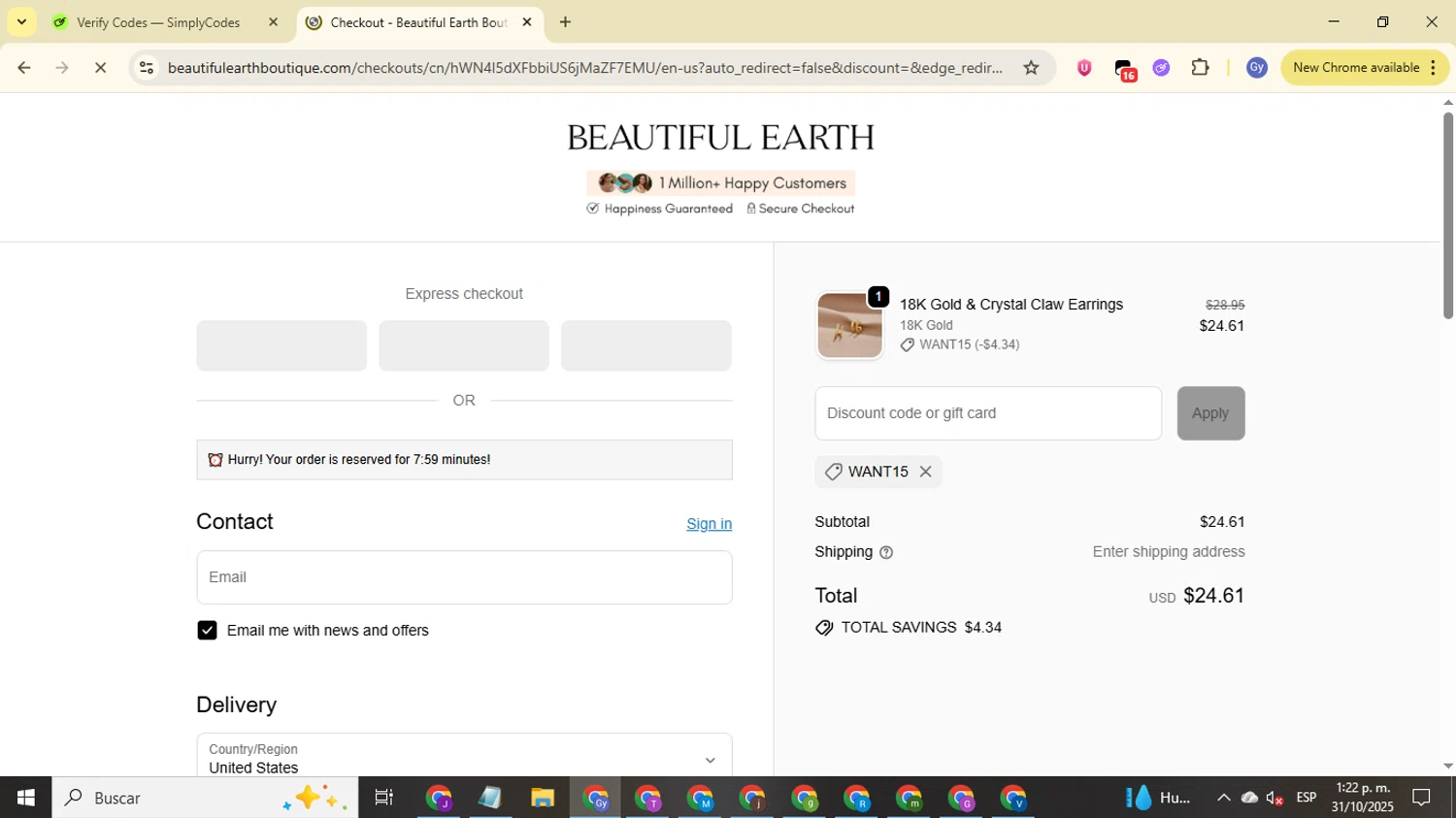The height and width of the screenshot is (818, 1456).
Task: Click the 1 Million+ Happy Customers banner
Action: 721,183
